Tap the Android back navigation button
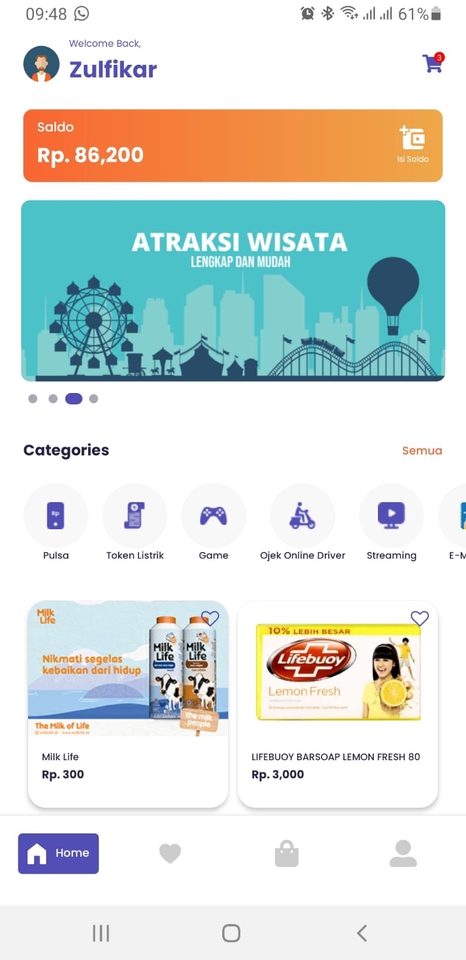 coord(362,933)
